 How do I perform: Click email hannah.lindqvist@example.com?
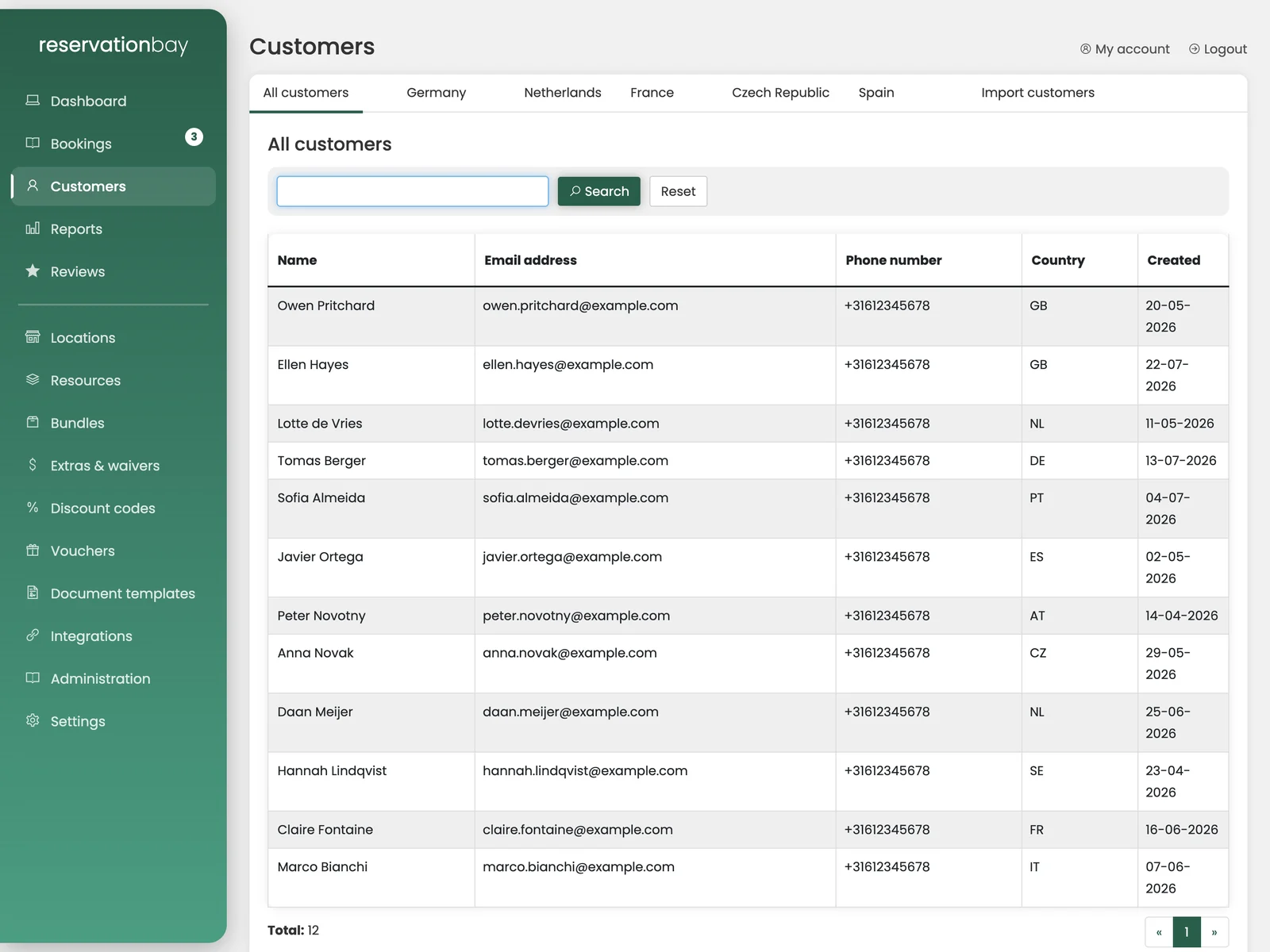[585, 771]
